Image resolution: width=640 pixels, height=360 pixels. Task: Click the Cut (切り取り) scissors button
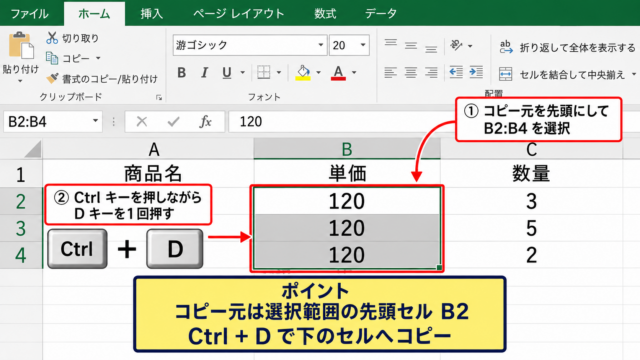[x=73, y=38]
